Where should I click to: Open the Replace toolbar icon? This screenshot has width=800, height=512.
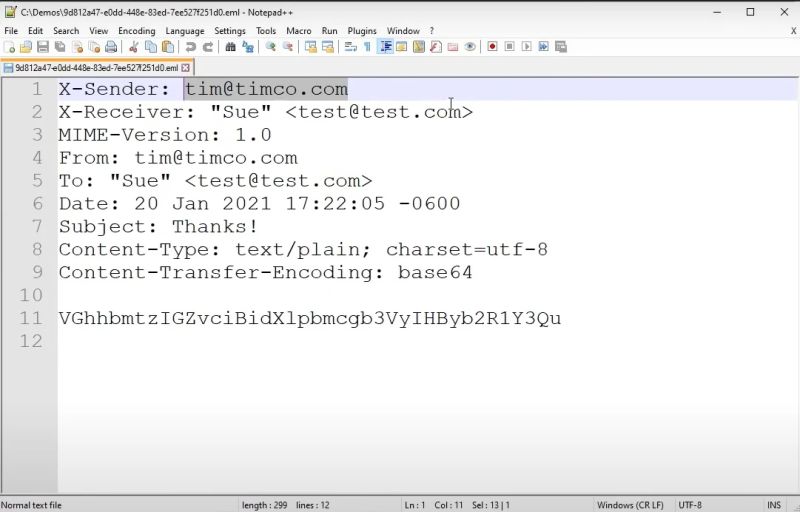[248, 47]
